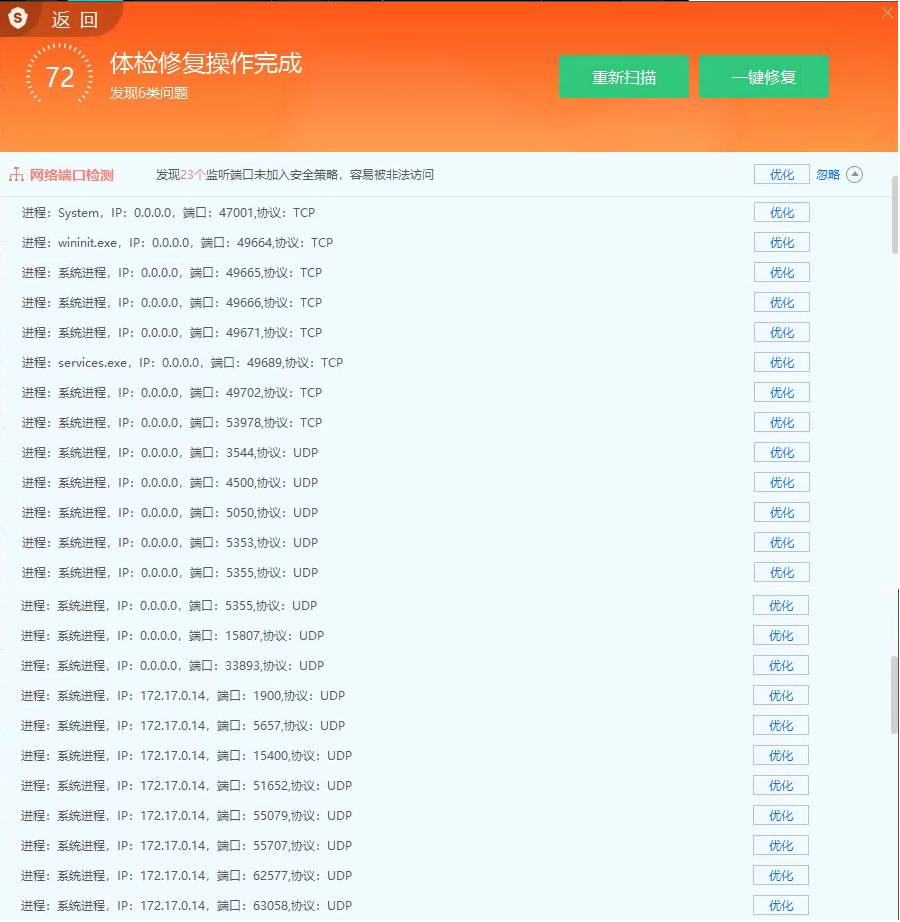
Task: Select the row text for port 3544 UDP
Action: click(x=170, y=453)
